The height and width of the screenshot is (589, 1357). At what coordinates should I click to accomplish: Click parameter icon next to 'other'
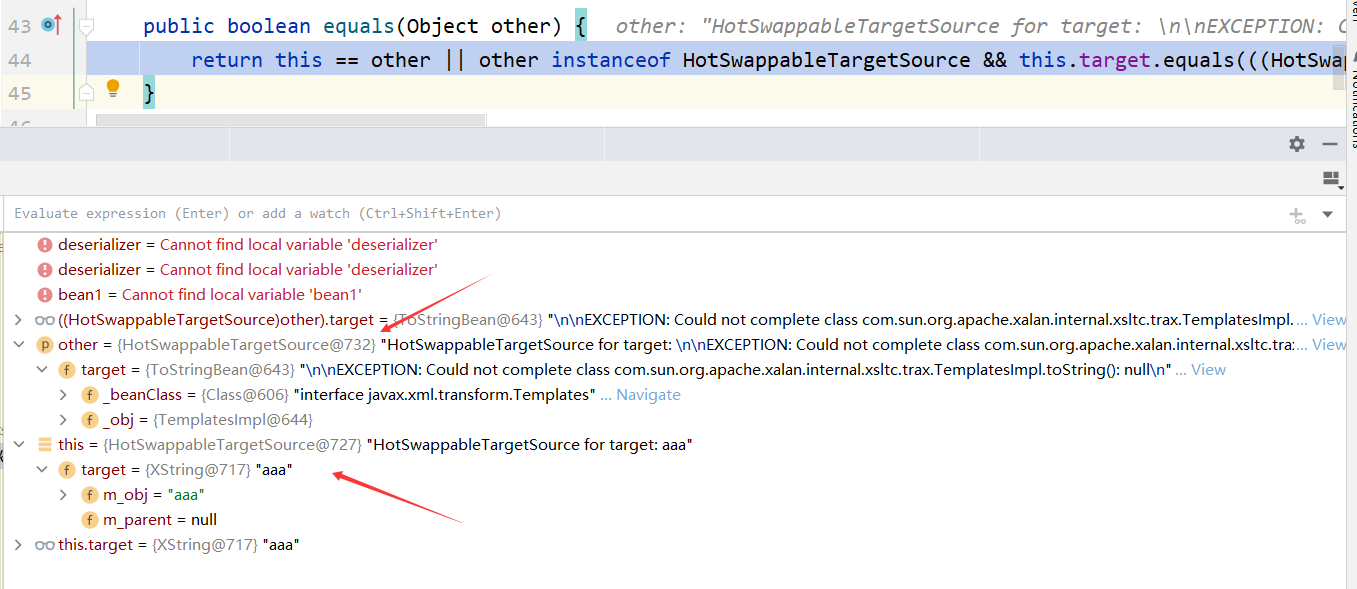[44, 345]
